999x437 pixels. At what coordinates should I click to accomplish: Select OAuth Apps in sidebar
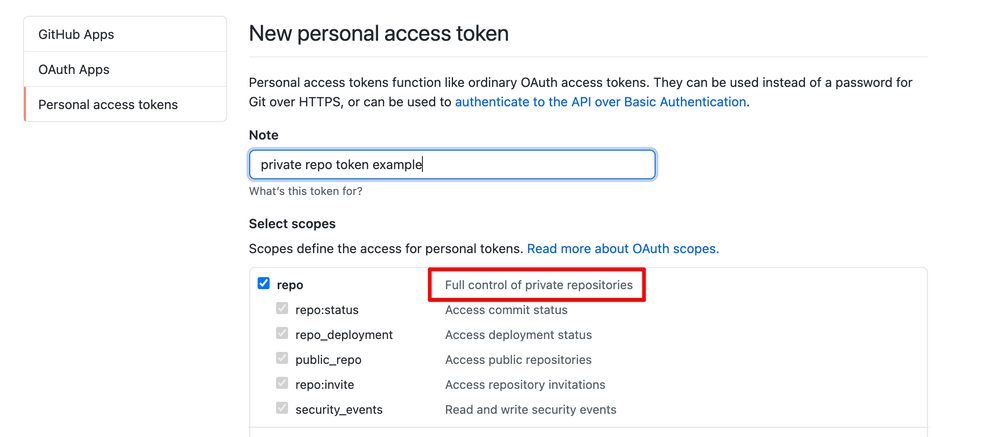click(x=74, y=69)
